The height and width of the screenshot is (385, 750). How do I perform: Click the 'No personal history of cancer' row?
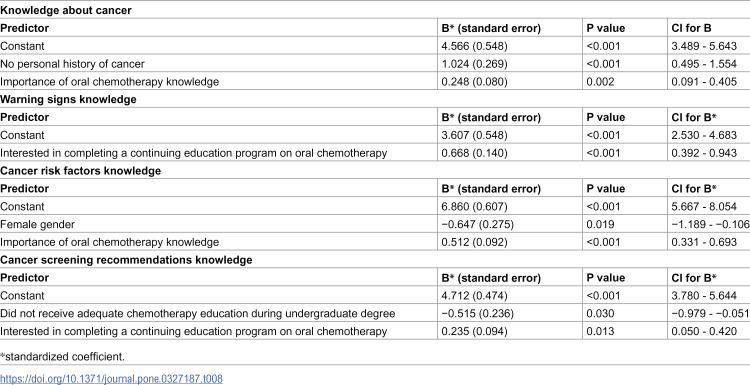tap(375, 64)
